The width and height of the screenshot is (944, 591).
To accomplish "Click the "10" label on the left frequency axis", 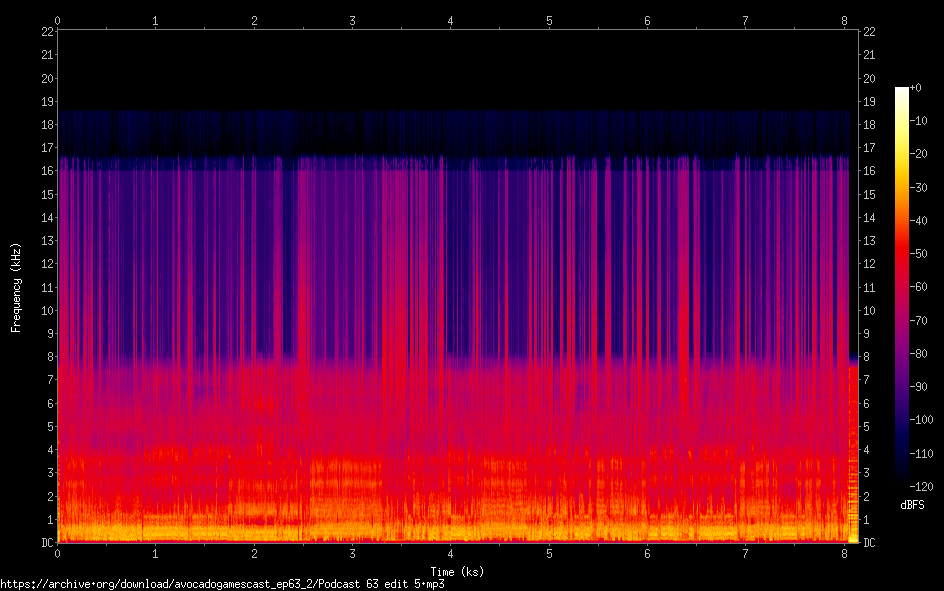I will coord(48,311).
